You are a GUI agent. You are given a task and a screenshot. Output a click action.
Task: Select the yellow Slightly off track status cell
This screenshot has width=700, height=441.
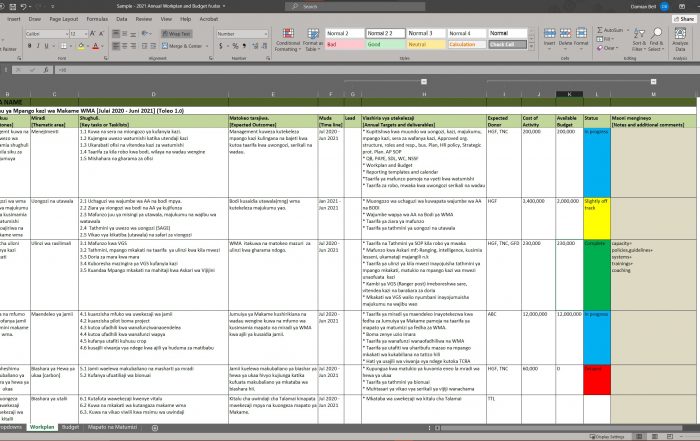596,218
